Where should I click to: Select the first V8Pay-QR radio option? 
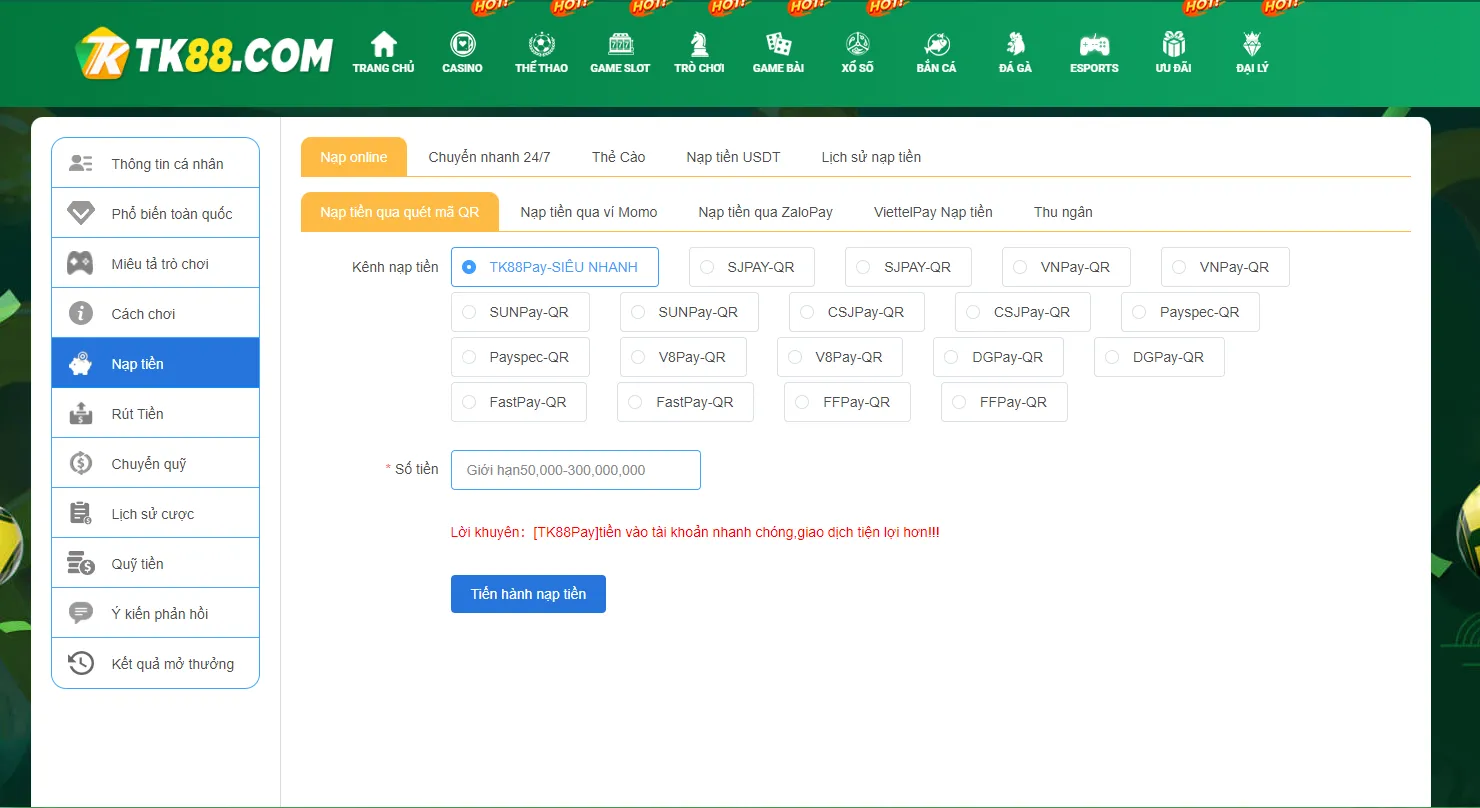(683, 357)
